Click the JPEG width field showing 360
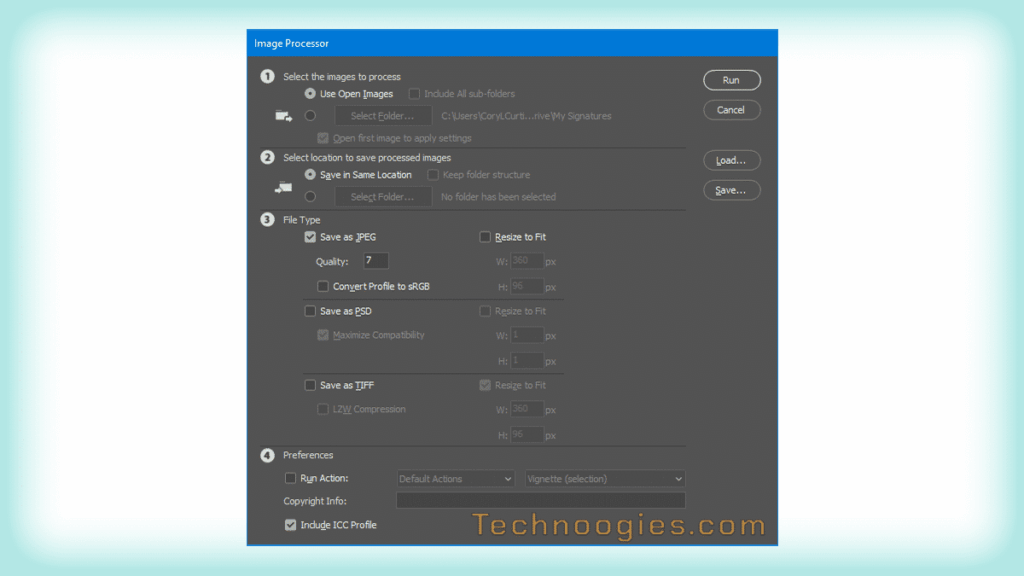The image size is (1024, 576). pyautogui.click(x=526, y=261)
